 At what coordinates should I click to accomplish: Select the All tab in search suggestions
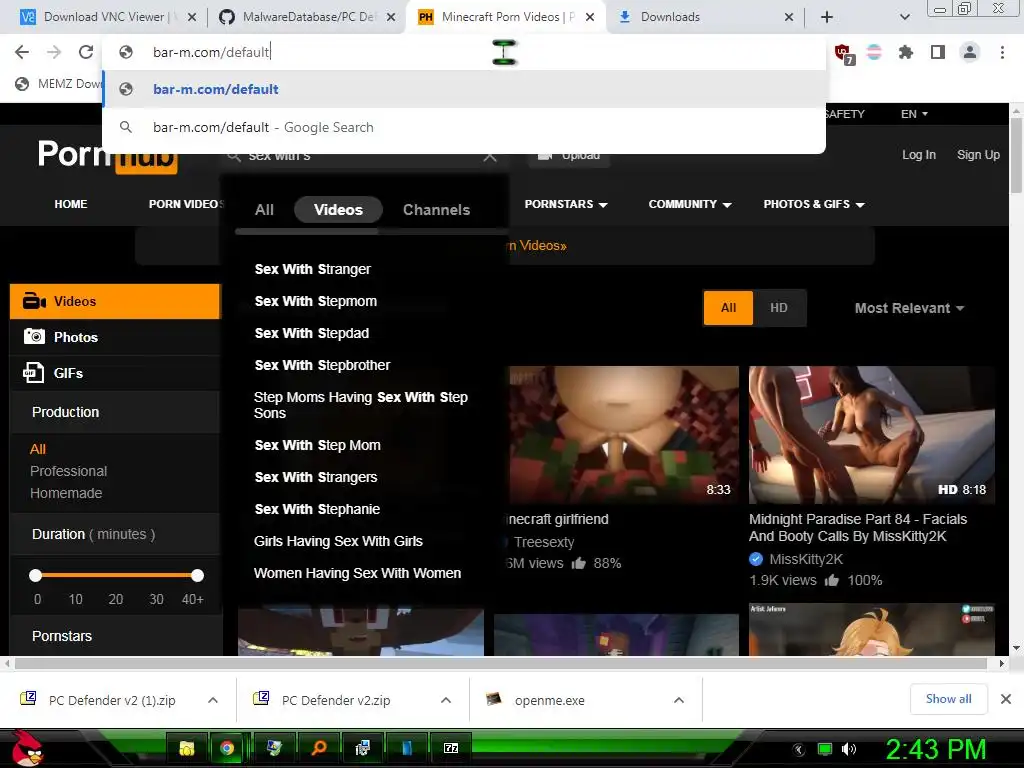pos(264,210)
